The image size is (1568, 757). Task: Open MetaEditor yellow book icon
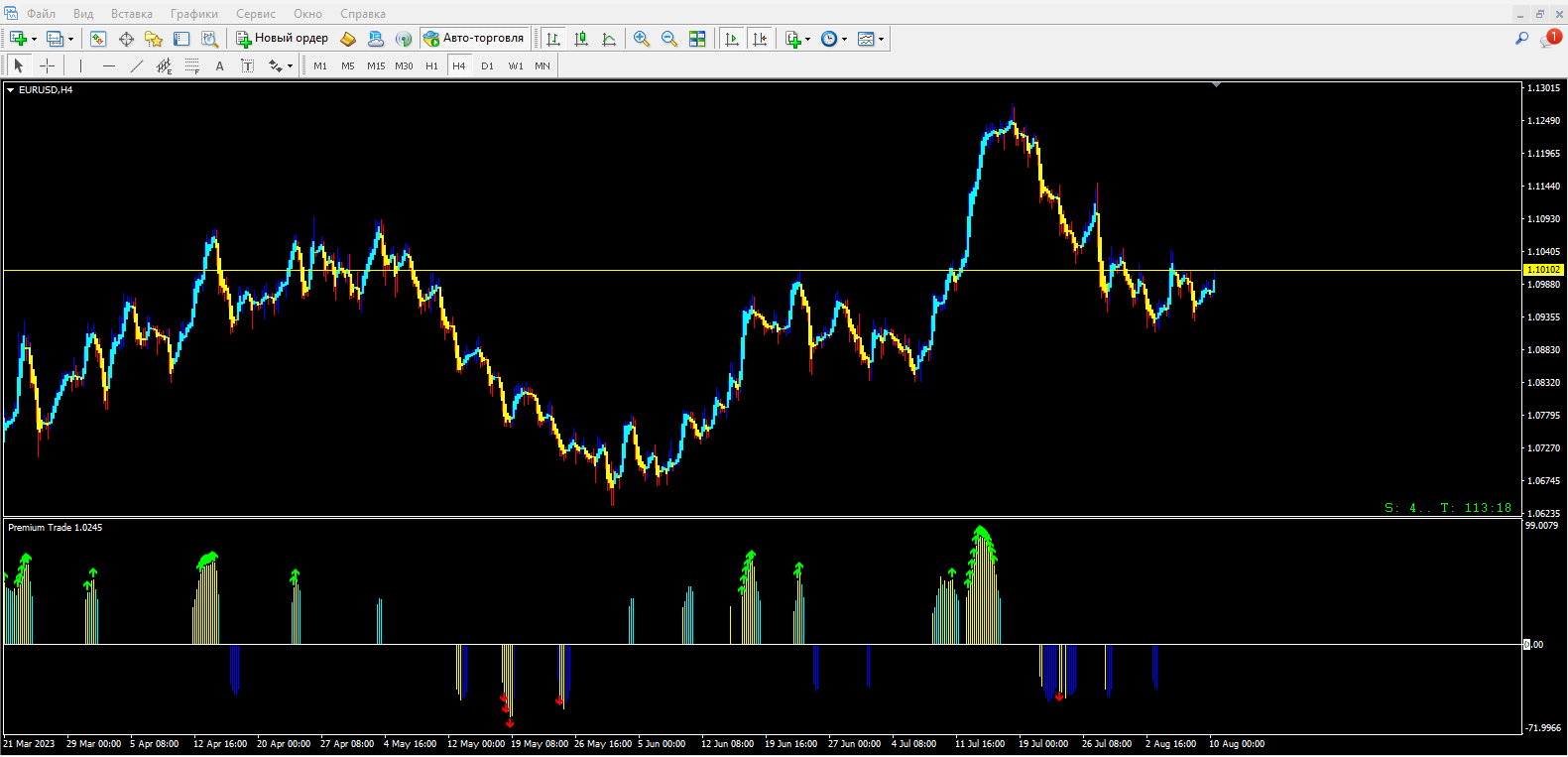pyautogui.click(x=348, y=39)
